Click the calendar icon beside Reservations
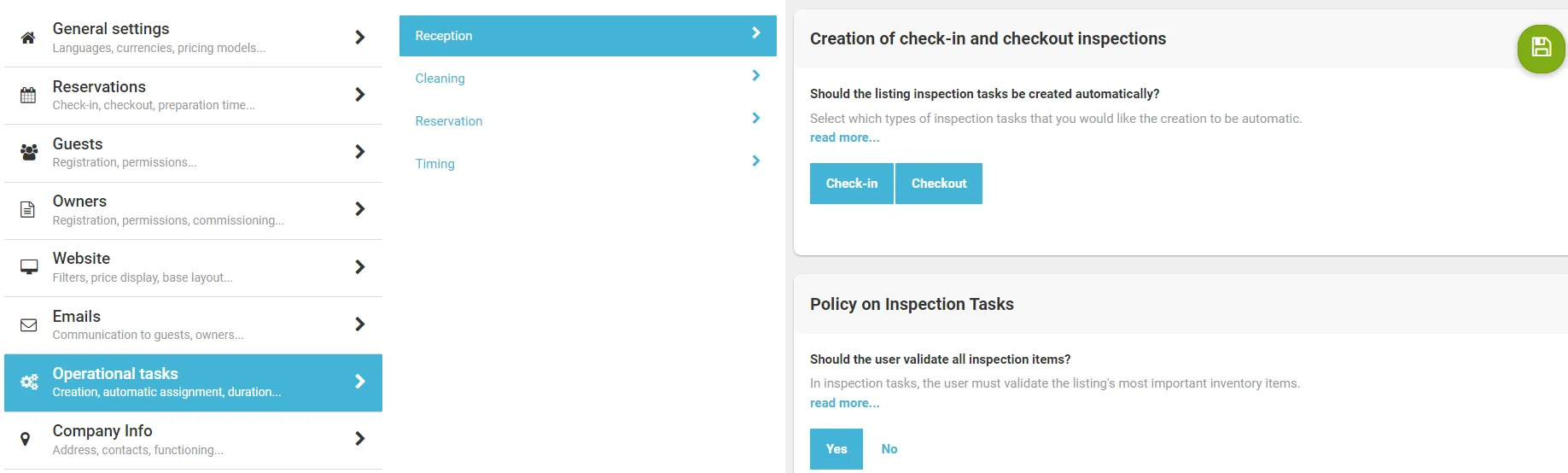Viewport: 1568px width, 473px height. [28, 95]
